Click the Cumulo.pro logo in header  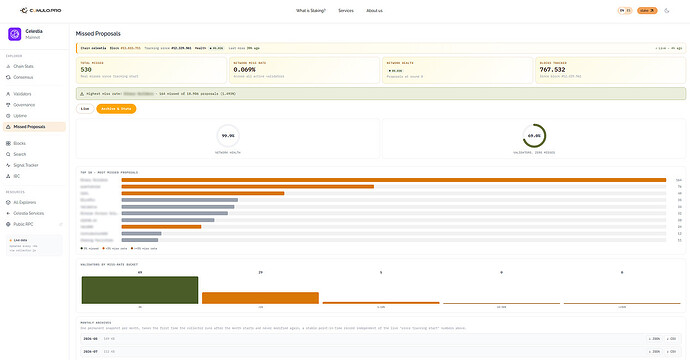point(40,10)
